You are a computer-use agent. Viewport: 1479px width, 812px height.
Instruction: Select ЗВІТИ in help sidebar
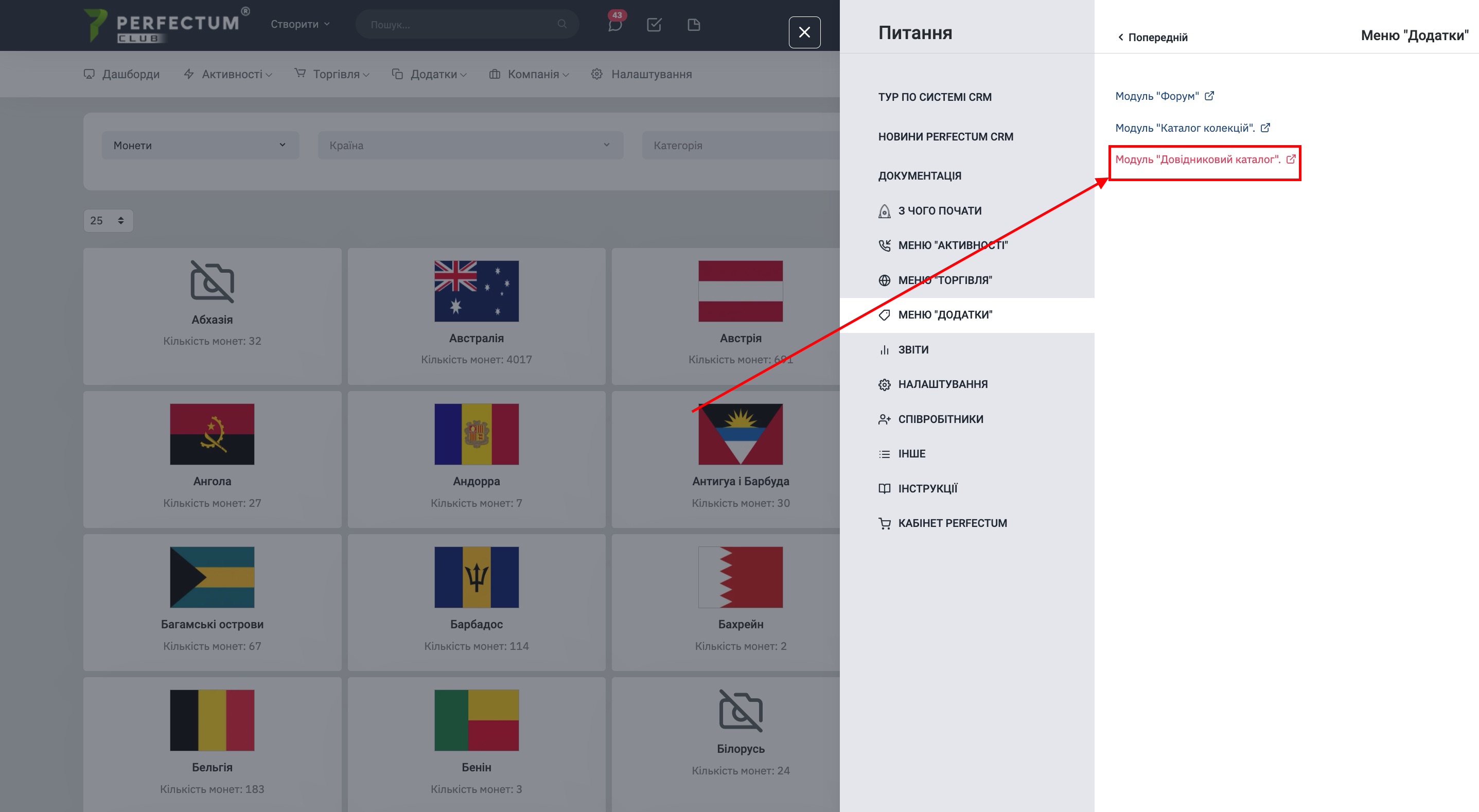912,350
